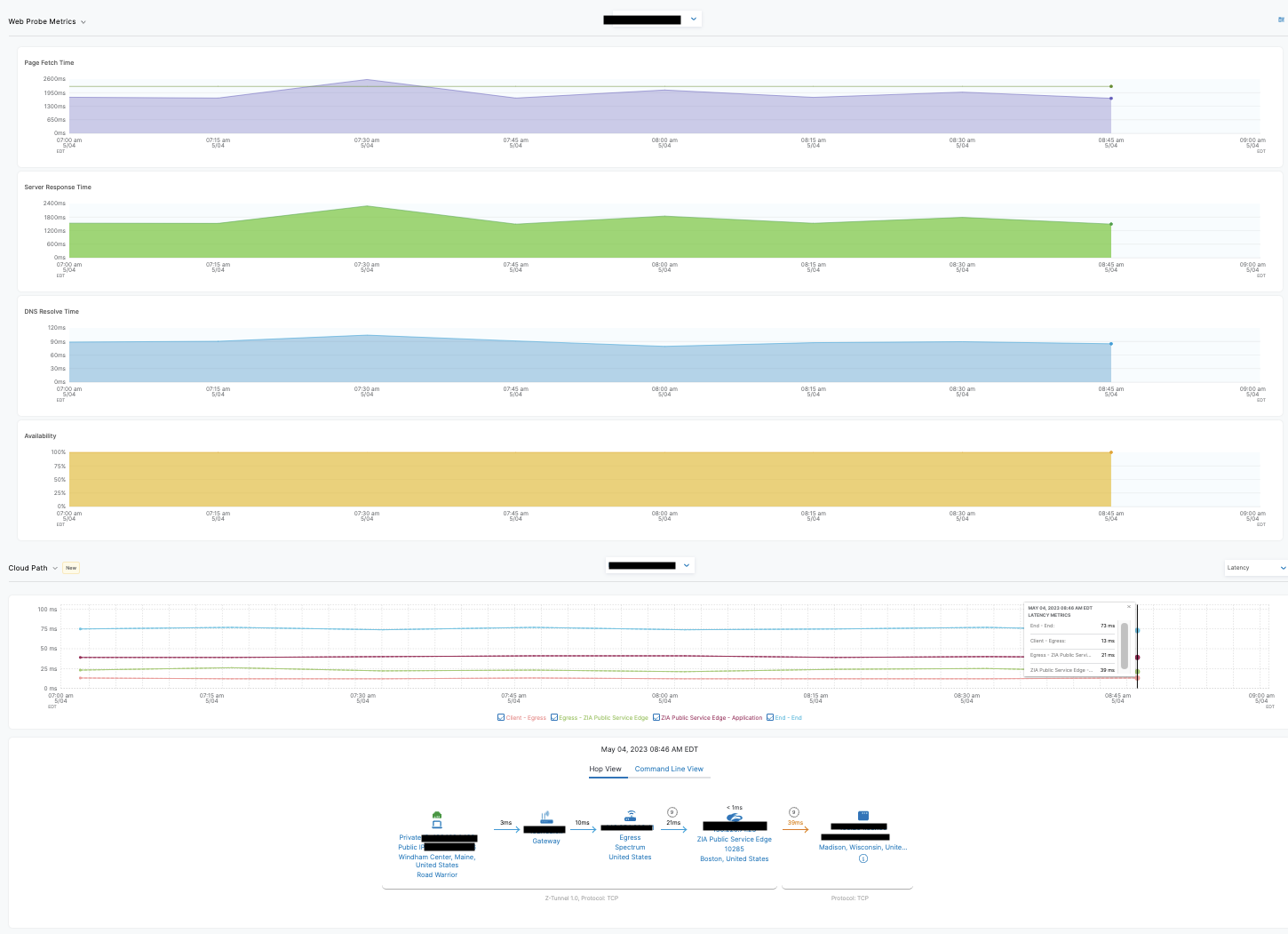Click the Road Warrior link

click(437, 874)
